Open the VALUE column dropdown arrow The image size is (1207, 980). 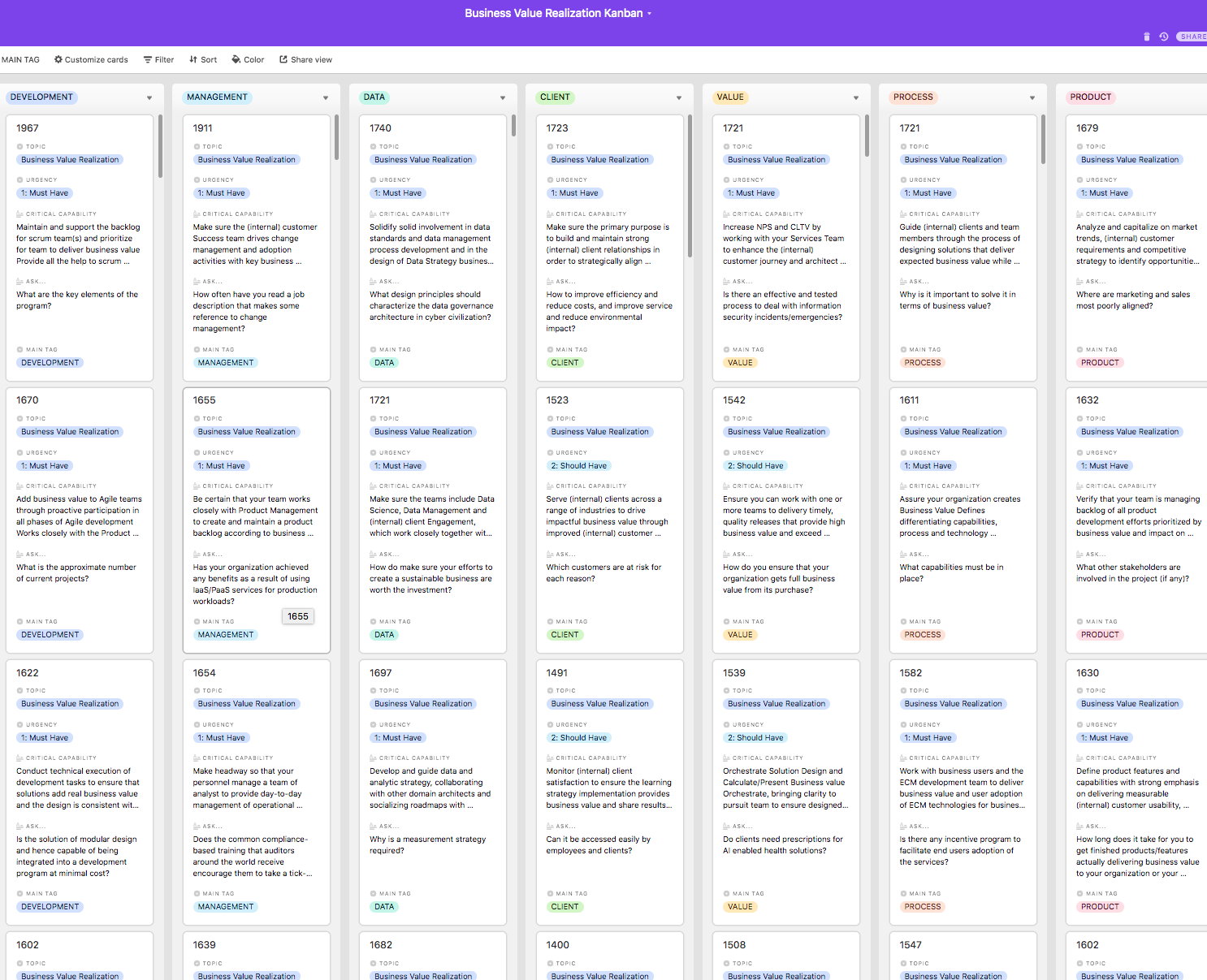[x=856, y=97]
